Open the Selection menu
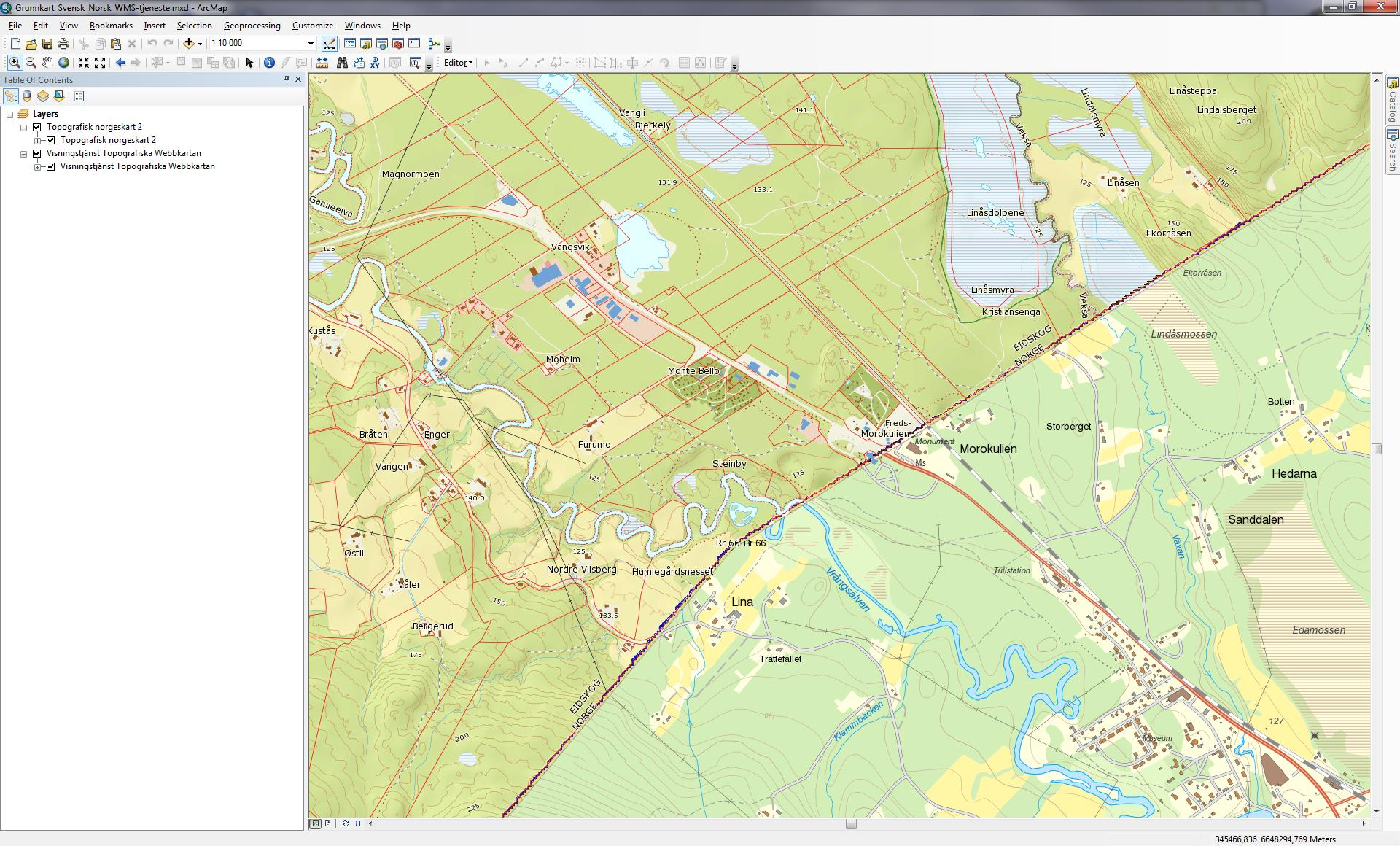This screenshot has height=846, width=1400. (194, 26)
